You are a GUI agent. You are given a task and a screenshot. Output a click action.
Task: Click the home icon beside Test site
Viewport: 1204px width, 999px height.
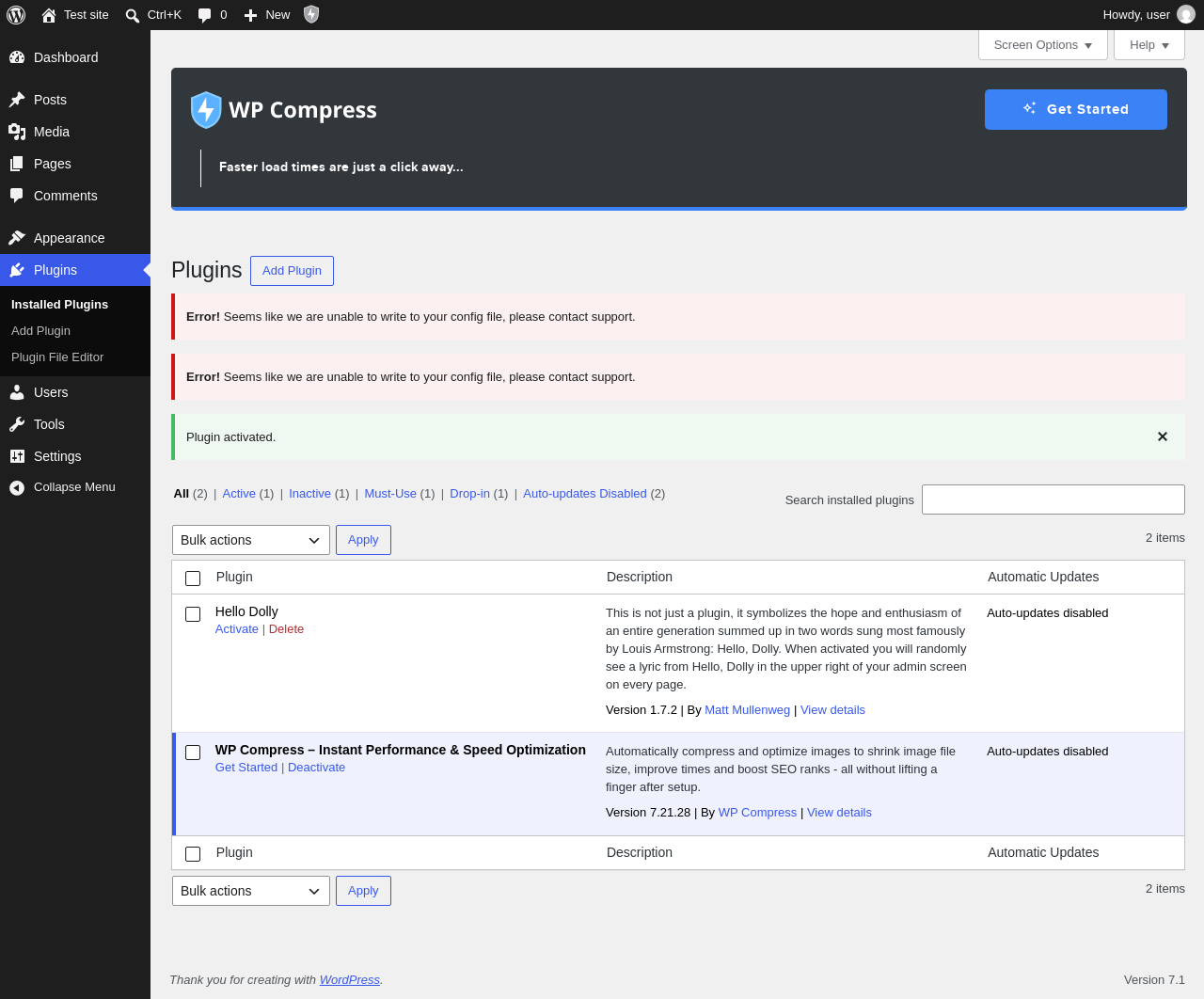point(49,15)
